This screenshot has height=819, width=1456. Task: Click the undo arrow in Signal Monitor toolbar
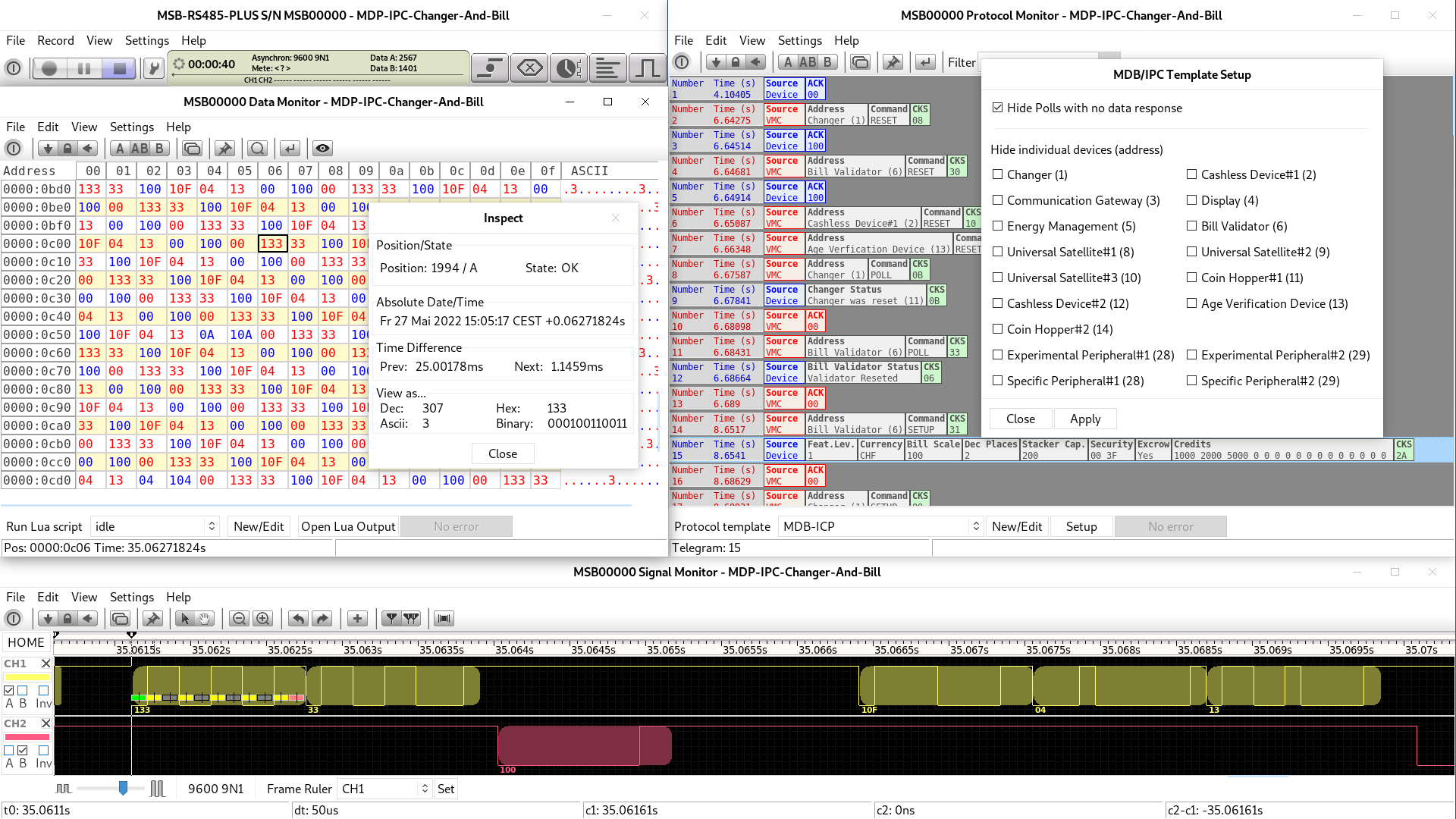[298, 619]
